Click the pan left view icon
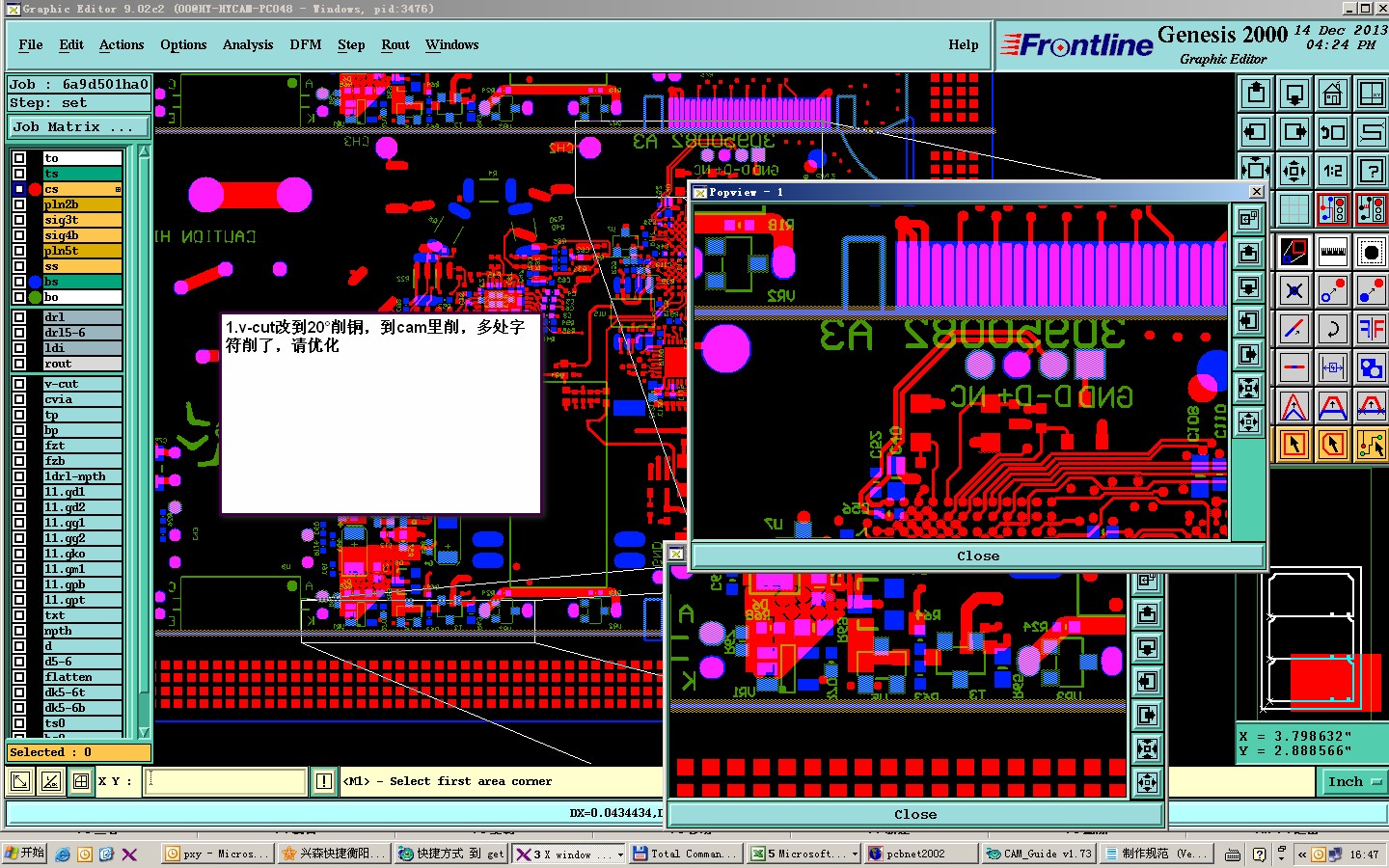The image size is (1389, 868). [x=1256, y=132]
